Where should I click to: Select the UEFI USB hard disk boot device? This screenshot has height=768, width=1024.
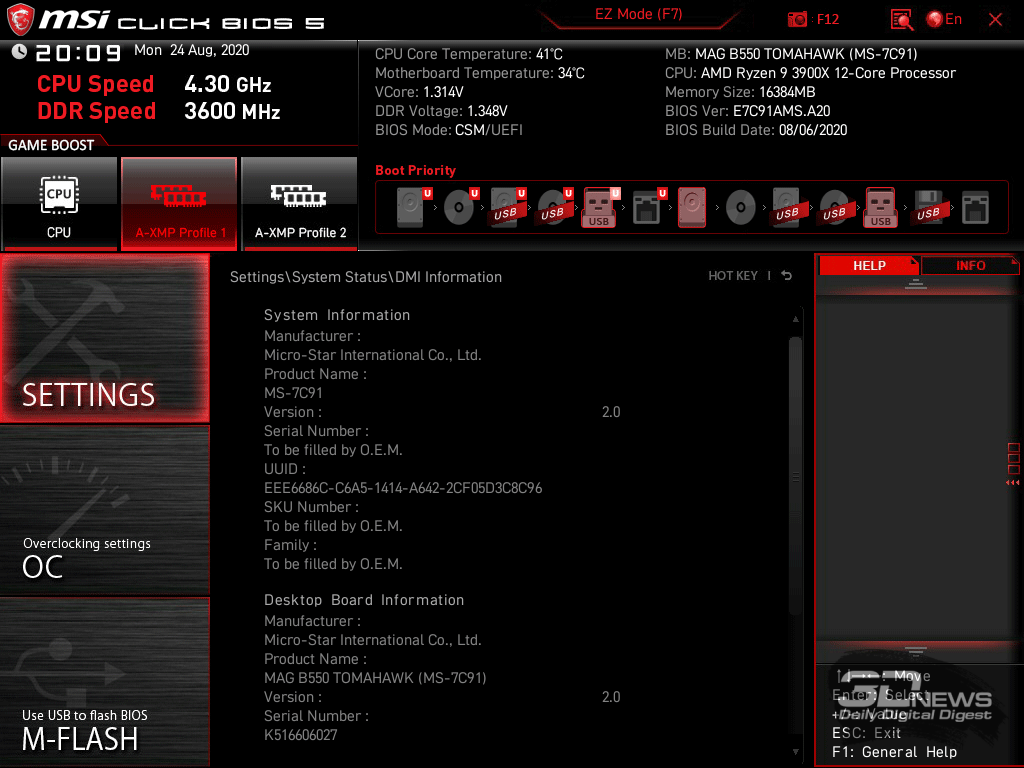[x=507, y=207]
